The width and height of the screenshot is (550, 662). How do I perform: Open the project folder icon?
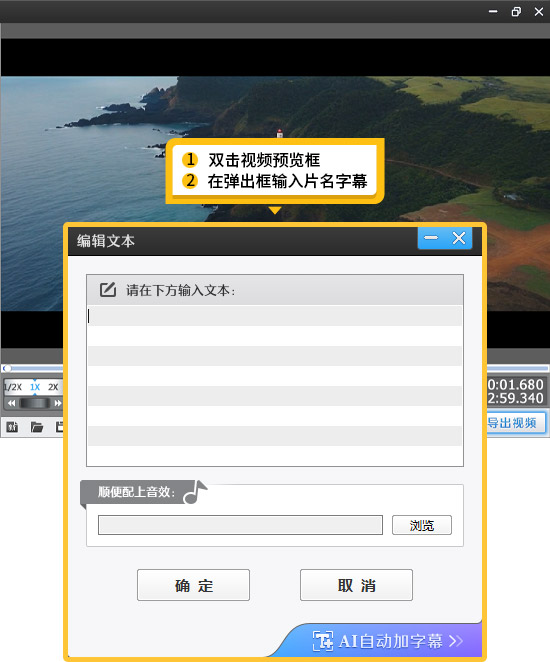pyautogui.click(x=37, y=427)
